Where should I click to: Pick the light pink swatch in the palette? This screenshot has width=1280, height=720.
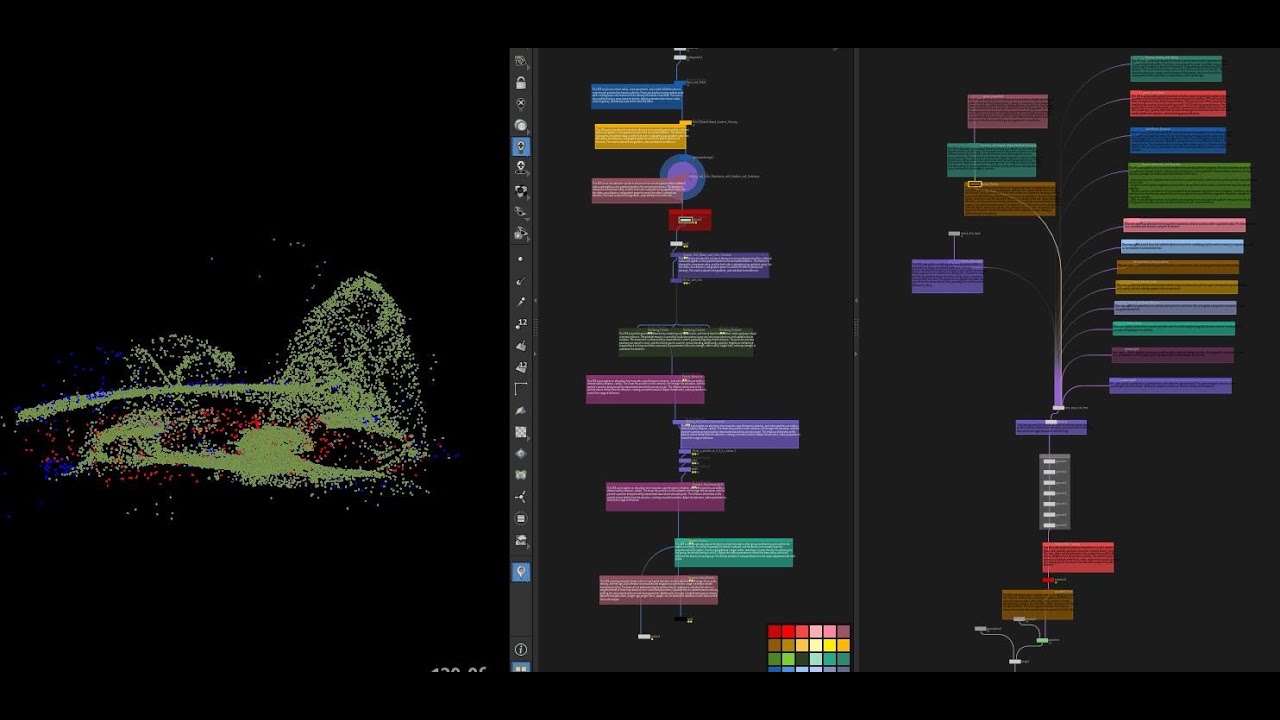[816, 631]
